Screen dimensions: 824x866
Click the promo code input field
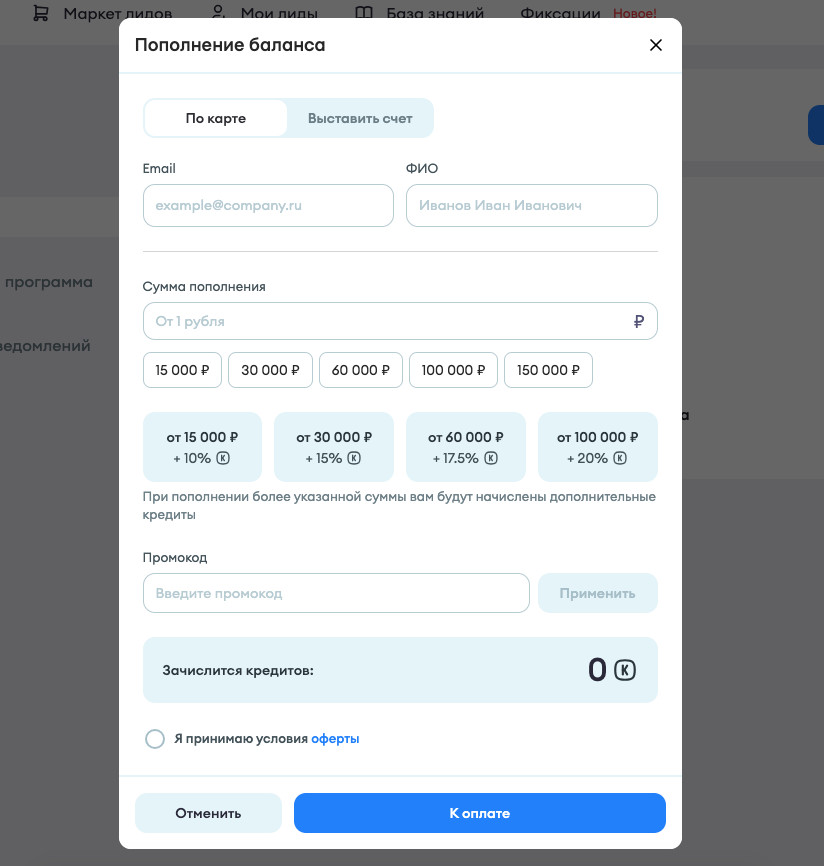[336, 593]
